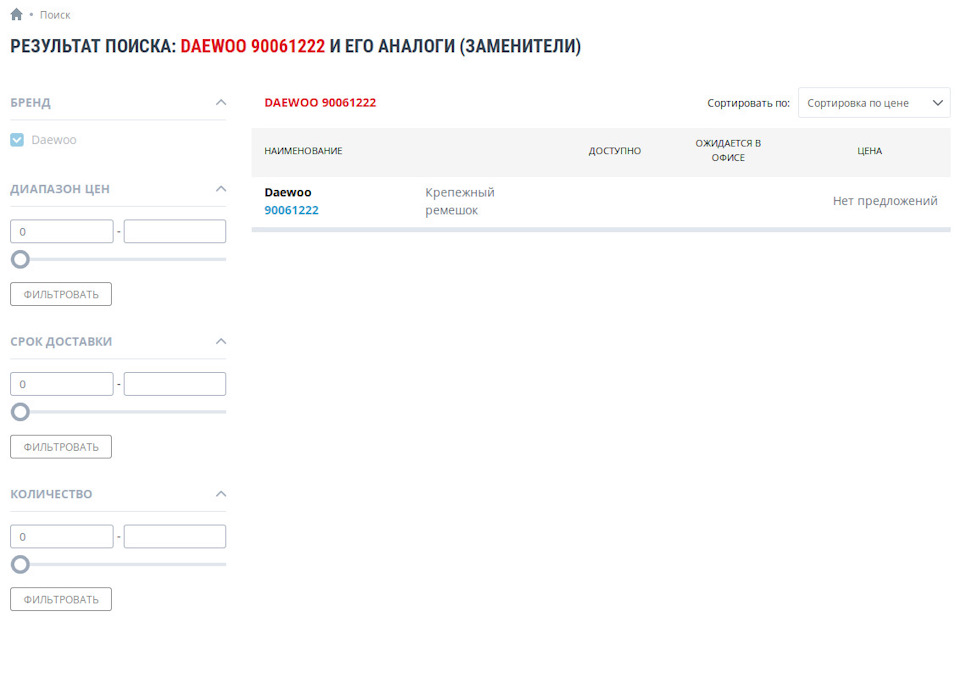This screenshot has width=960, height=678.
Task: Click the red DAEWOO 90061222 results heading
Action: click(320, 102)
